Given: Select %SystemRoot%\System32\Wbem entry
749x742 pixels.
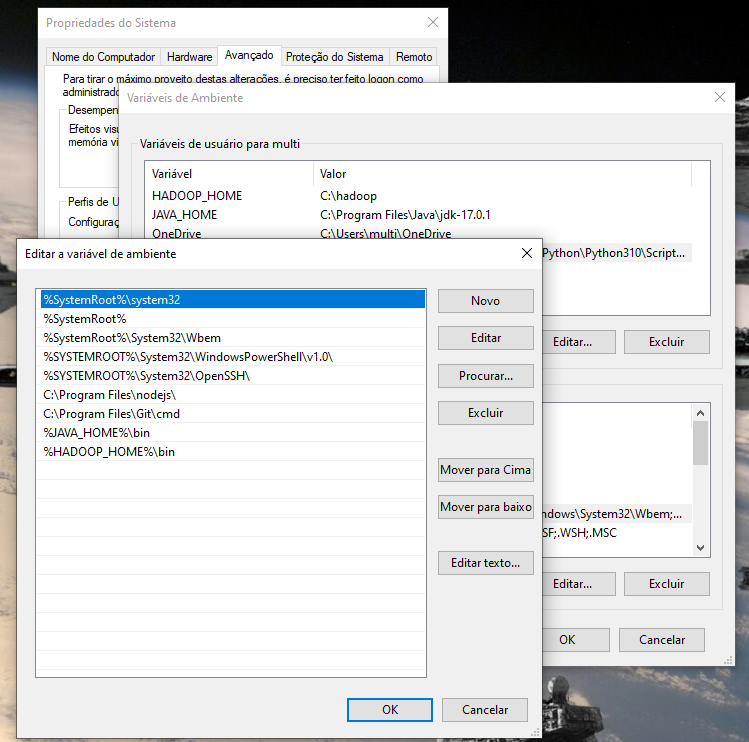Looking at the screenshot, I should click(233, 338).
